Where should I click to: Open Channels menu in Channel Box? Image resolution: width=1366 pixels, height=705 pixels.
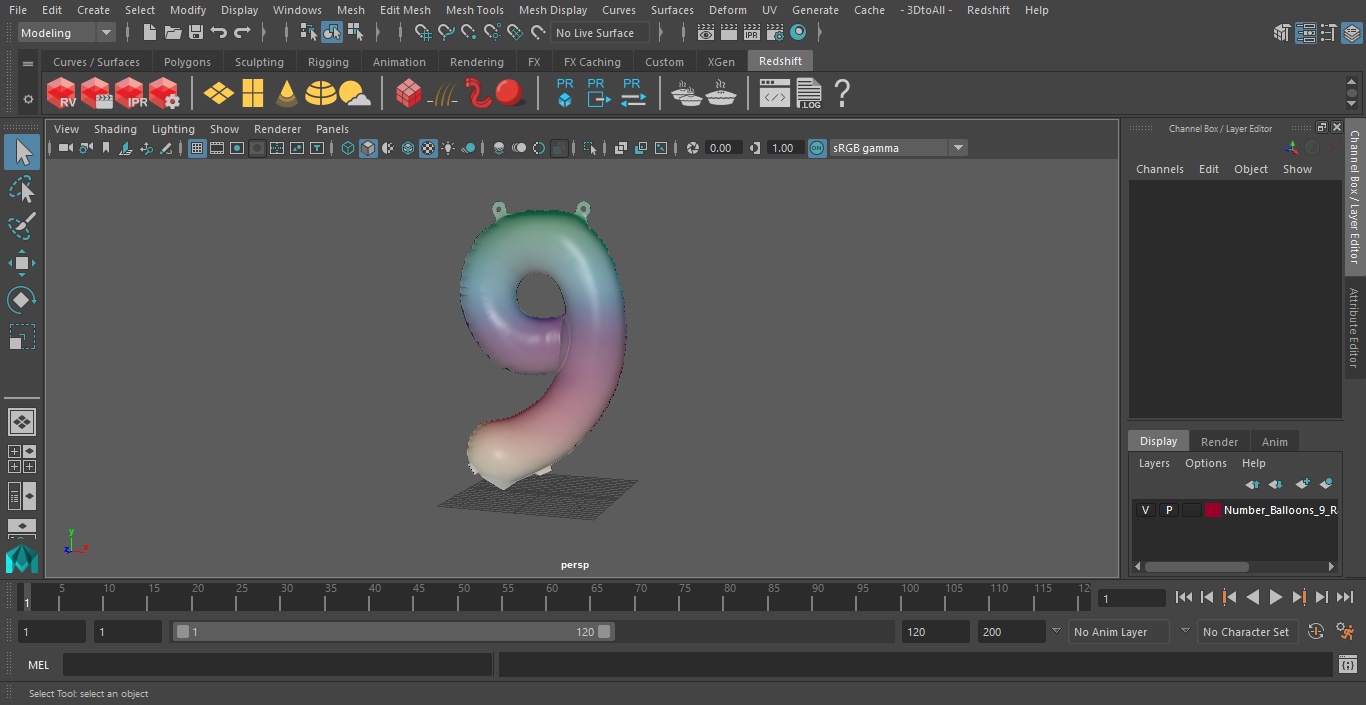tap(1159, 169)
